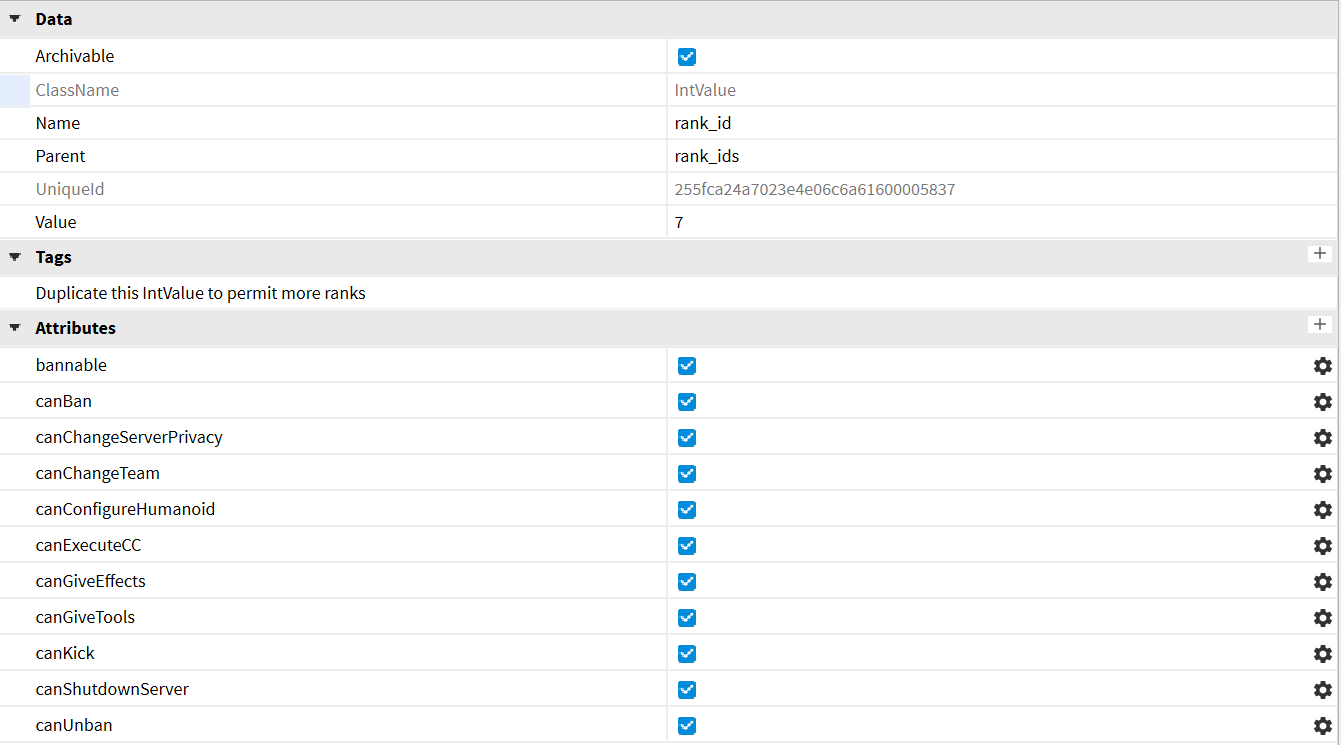Viewport: 1341px width, 745px height.
Task: Collapse the Attributes section
Action: click(13, 327)
